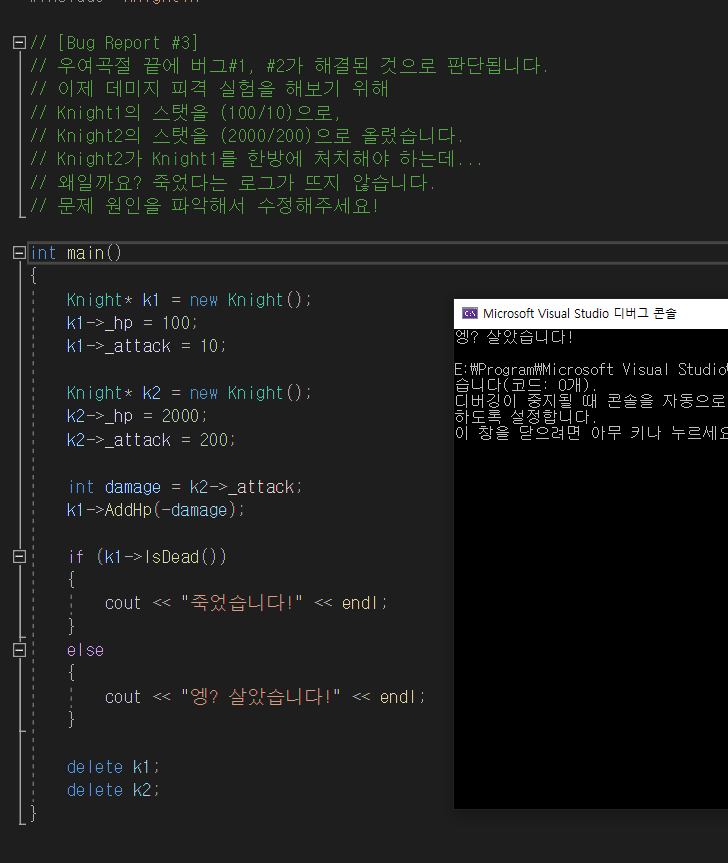The width and height of the screenshot is (728, 863).
Task: Click the 'delete k1;' line
Action: [x=113, y=767]
